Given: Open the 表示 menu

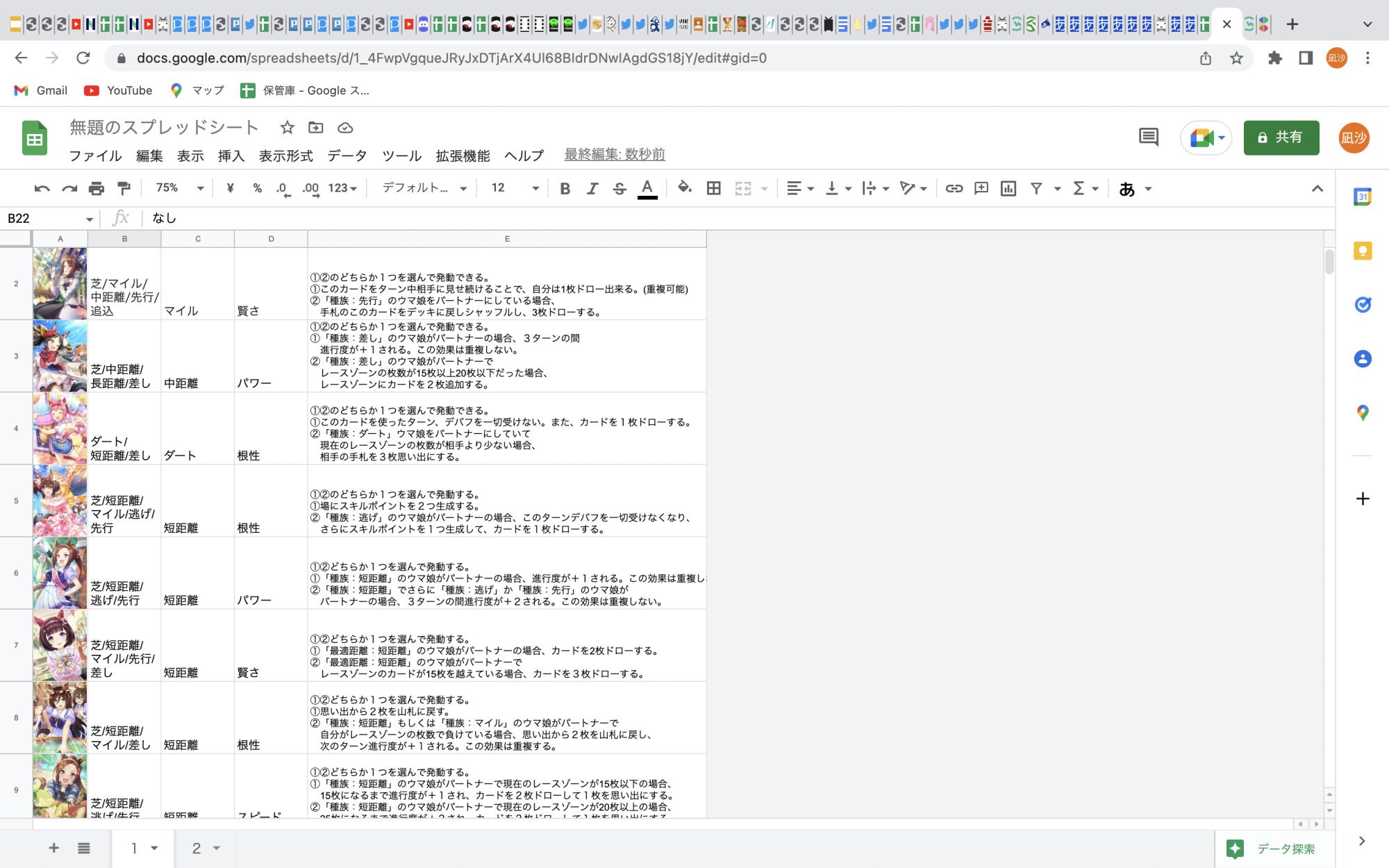Looking at the screenshot, I should click(x=190, y=156).
